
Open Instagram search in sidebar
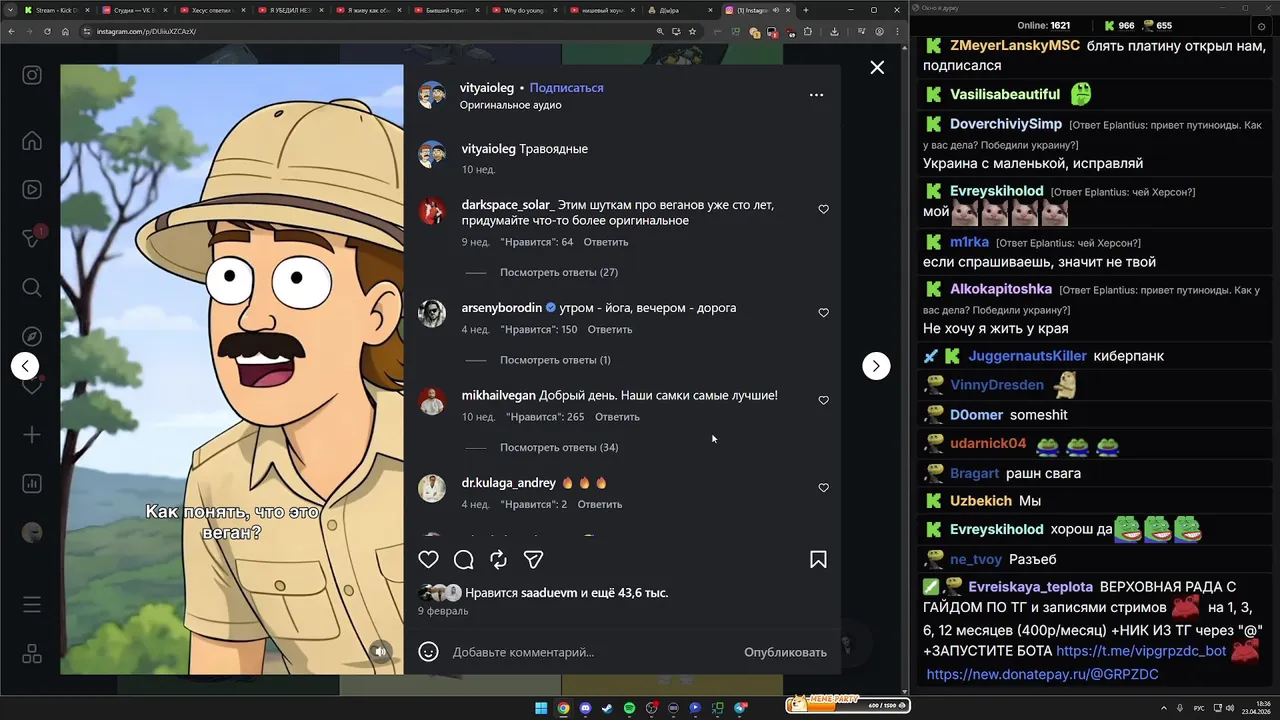point(32,287)
